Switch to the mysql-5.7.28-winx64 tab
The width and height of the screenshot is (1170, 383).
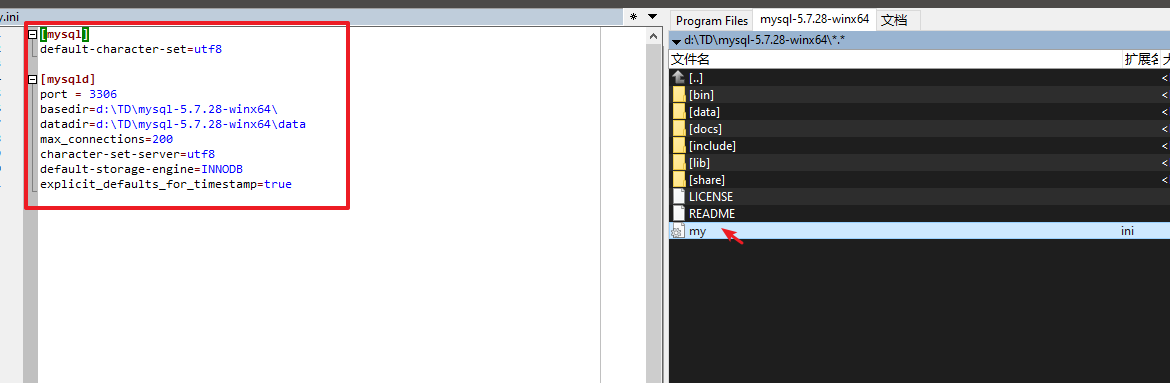pos(815,19)
